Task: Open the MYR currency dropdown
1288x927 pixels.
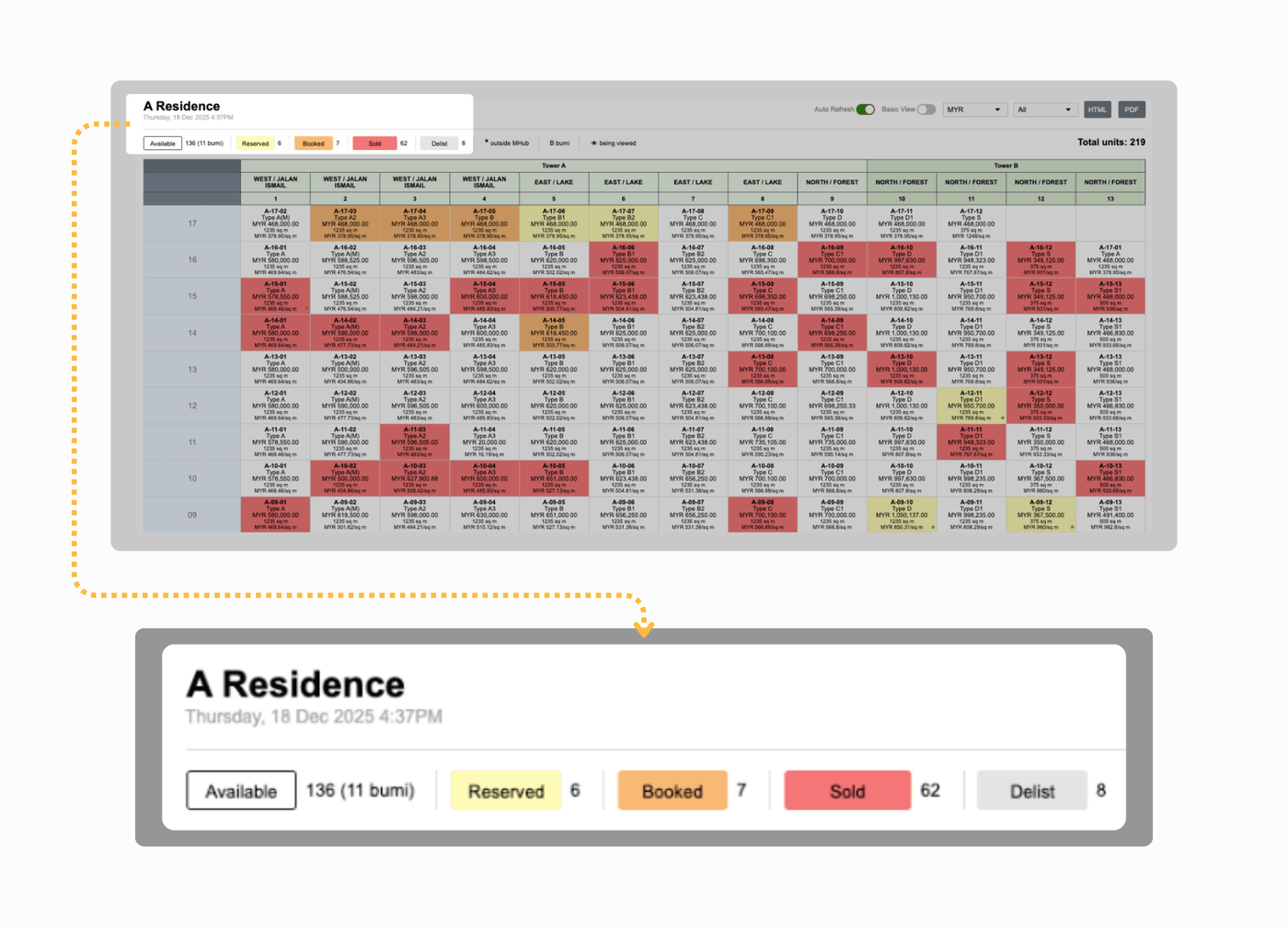Action: (973, 109)
